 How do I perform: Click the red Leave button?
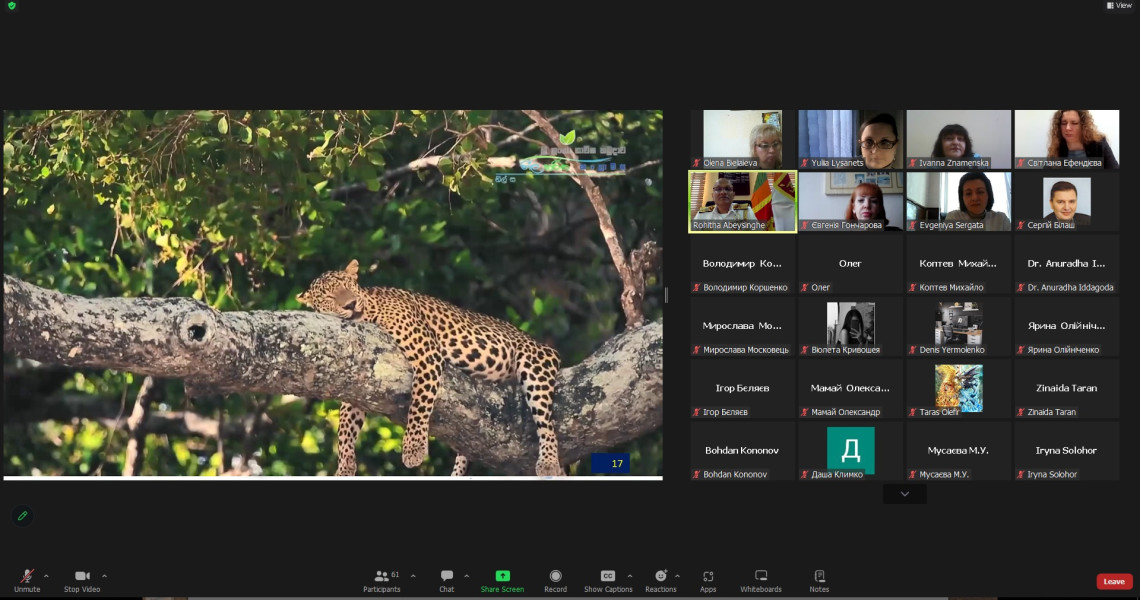click(1114, 581)
